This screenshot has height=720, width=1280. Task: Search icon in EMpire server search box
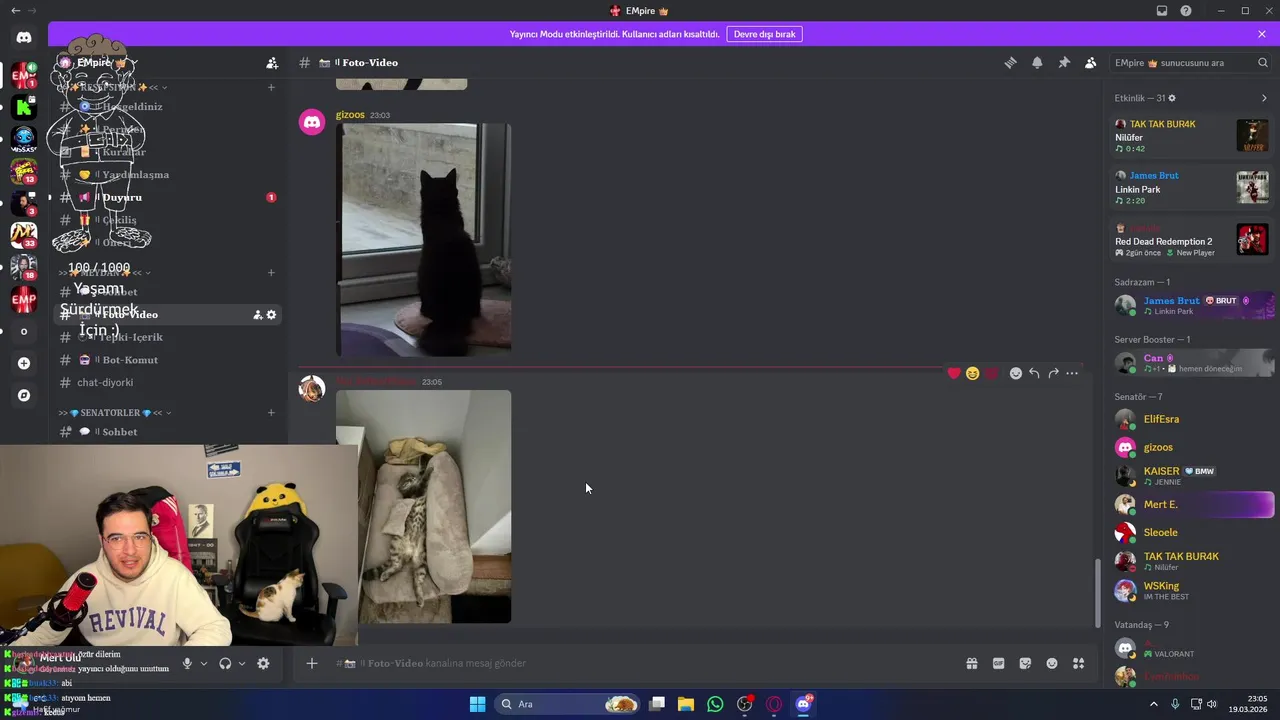click(x=1263, y=63)
